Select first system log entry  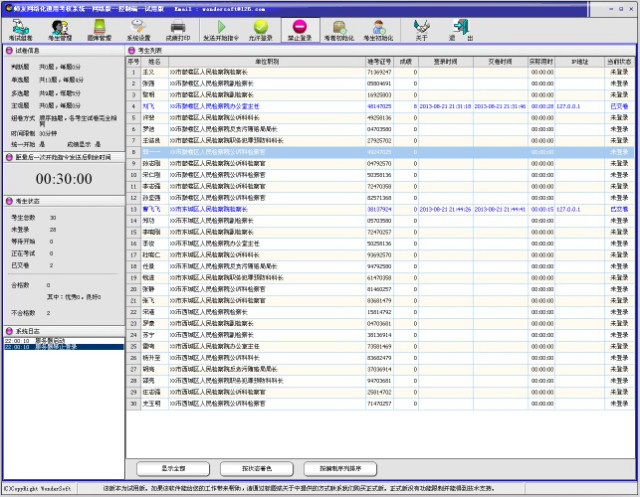coord(64,341)
